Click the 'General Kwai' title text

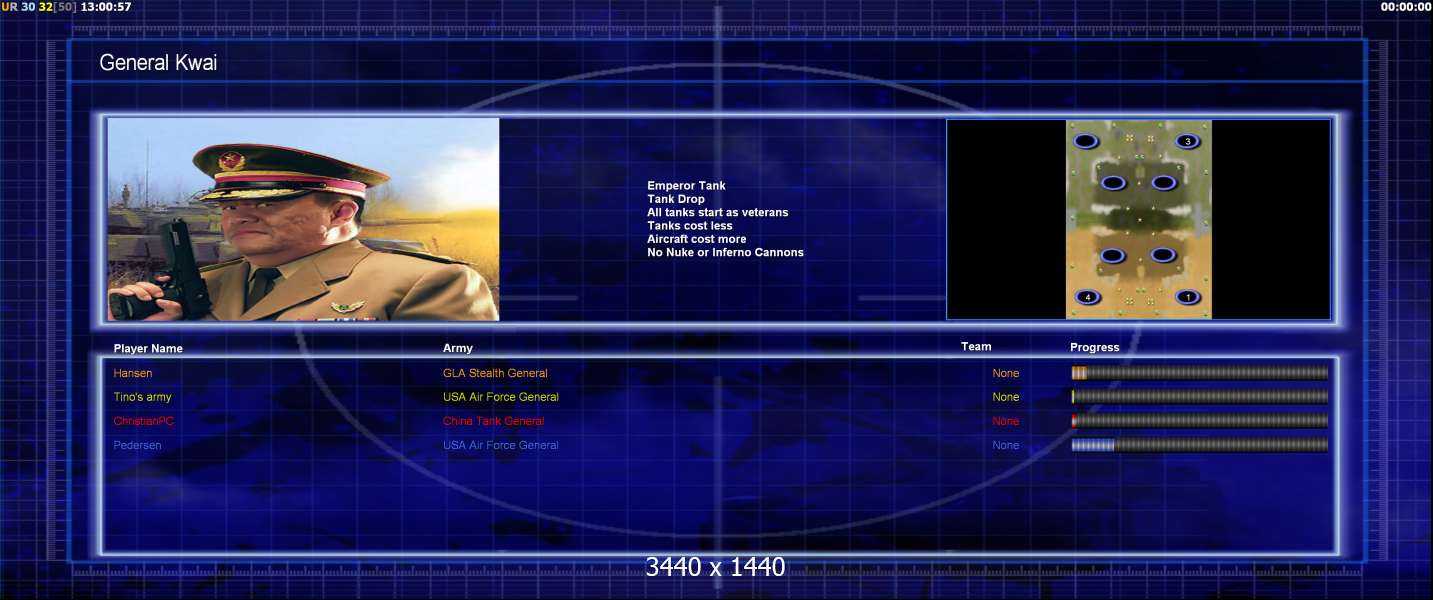158,63
